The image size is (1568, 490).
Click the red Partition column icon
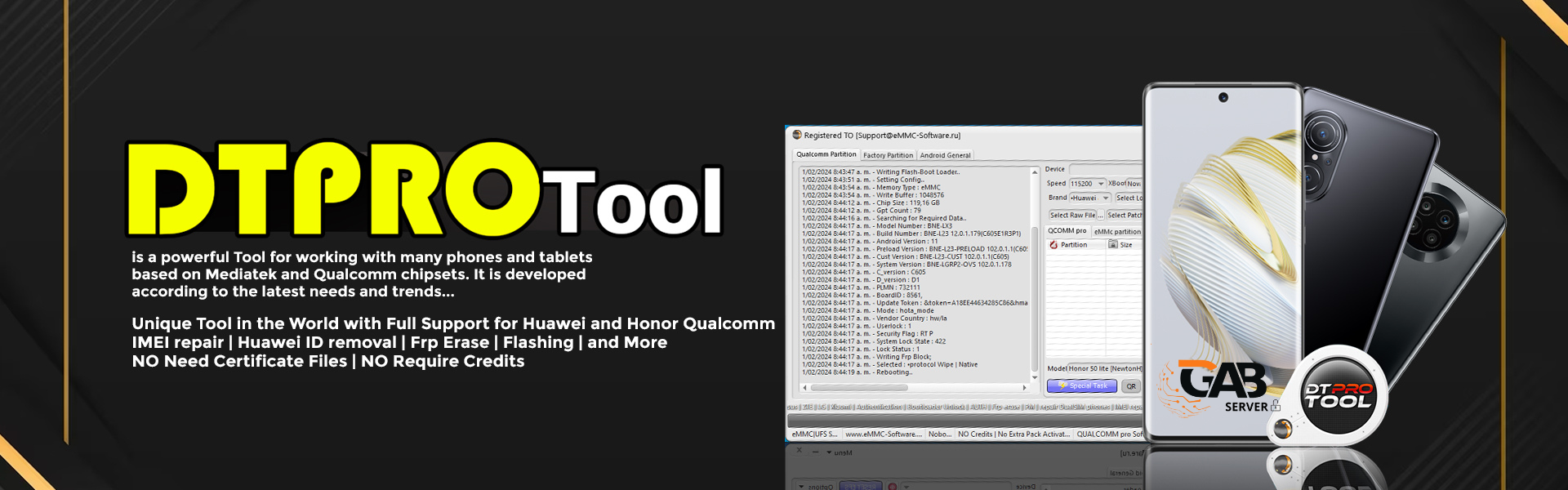(x=1053, y=245)
